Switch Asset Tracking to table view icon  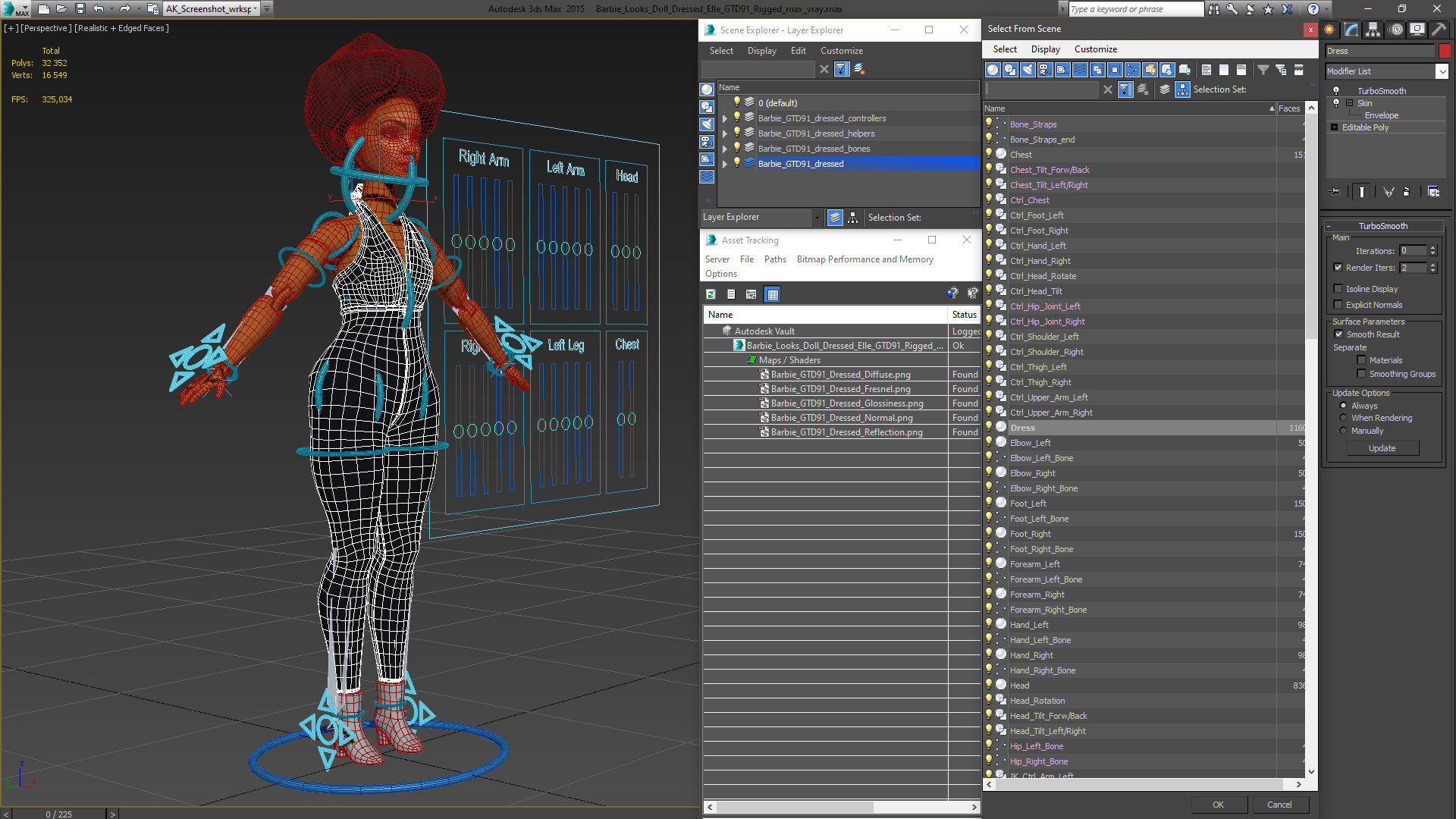pyautogui.click(x=772, y=294)
